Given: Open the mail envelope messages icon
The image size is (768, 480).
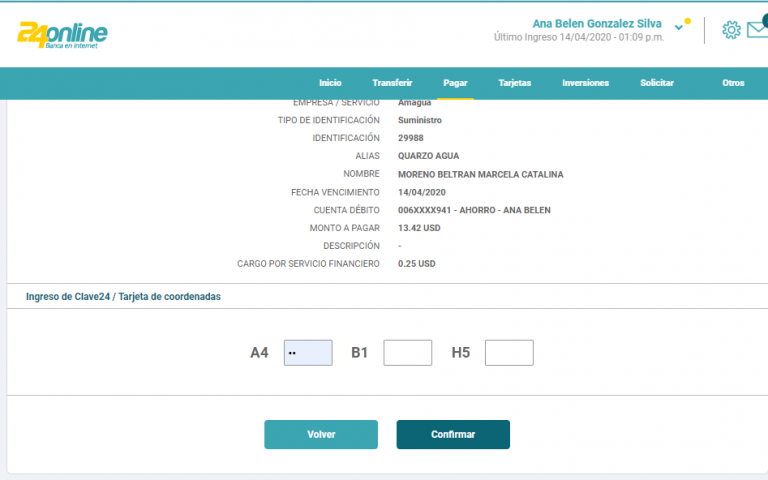Looking at the screenshot, I should point(757,32).
